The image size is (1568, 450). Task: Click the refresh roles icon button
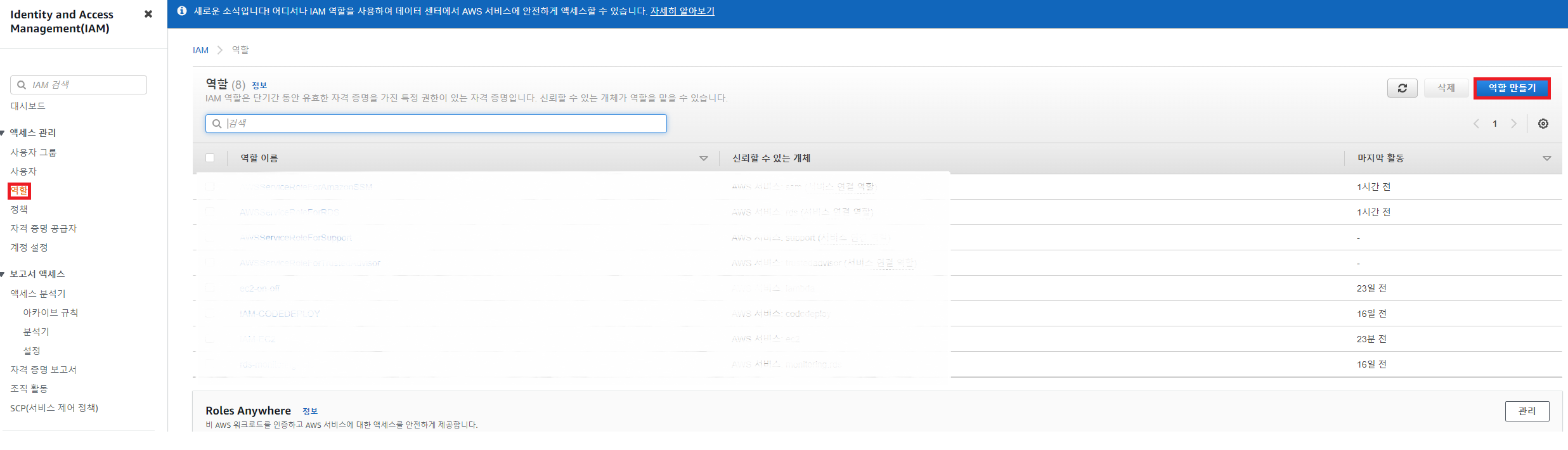[1402, 88]
